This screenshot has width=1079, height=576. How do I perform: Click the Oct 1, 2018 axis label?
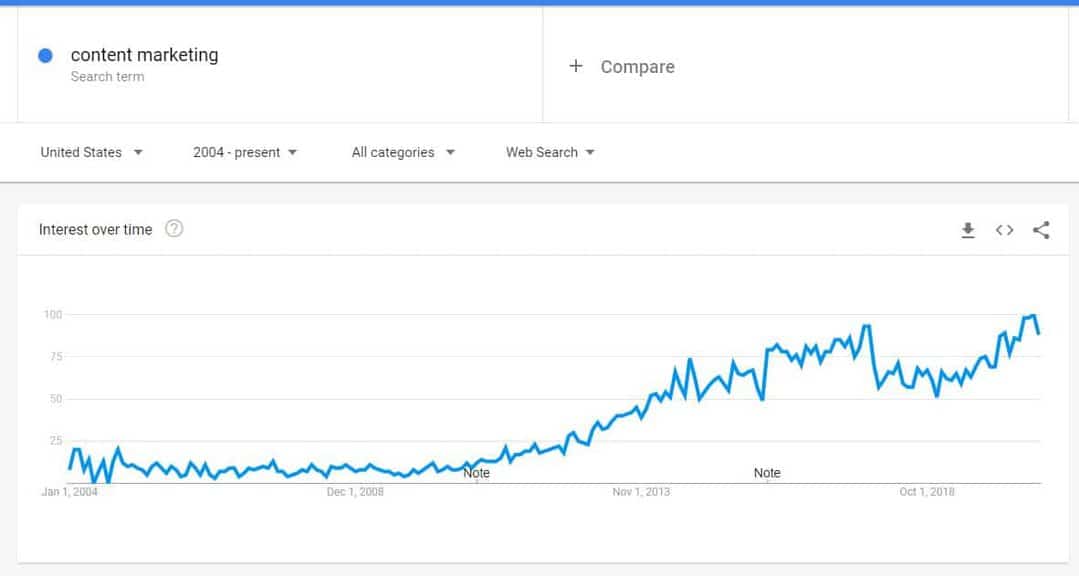[926, 491]
